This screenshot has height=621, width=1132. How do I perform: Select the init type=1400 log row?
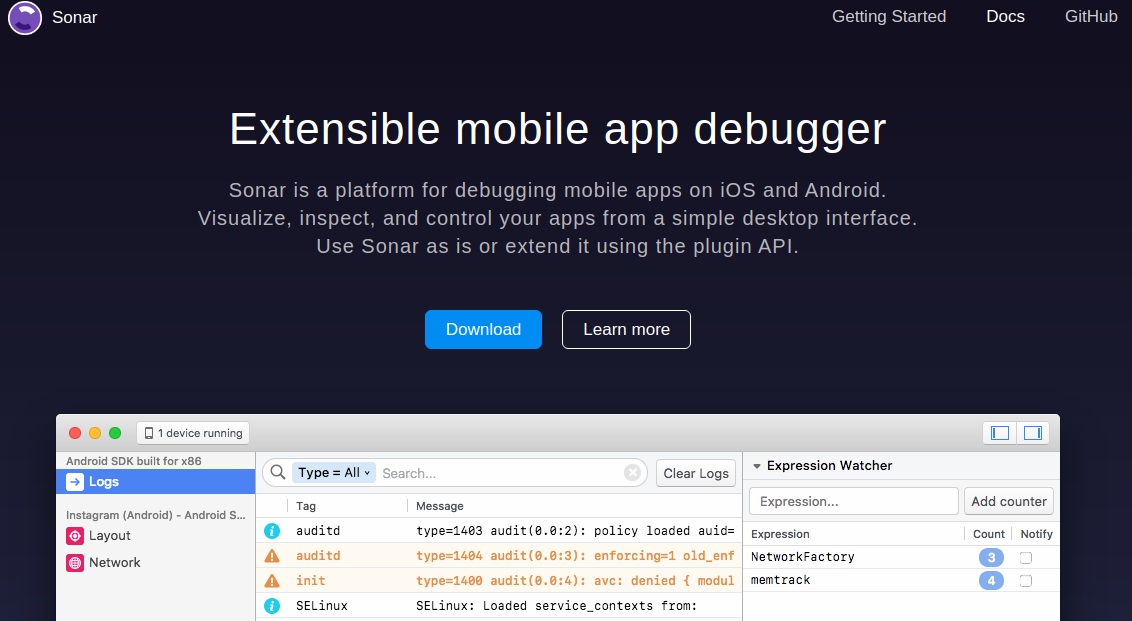(499, 581)
